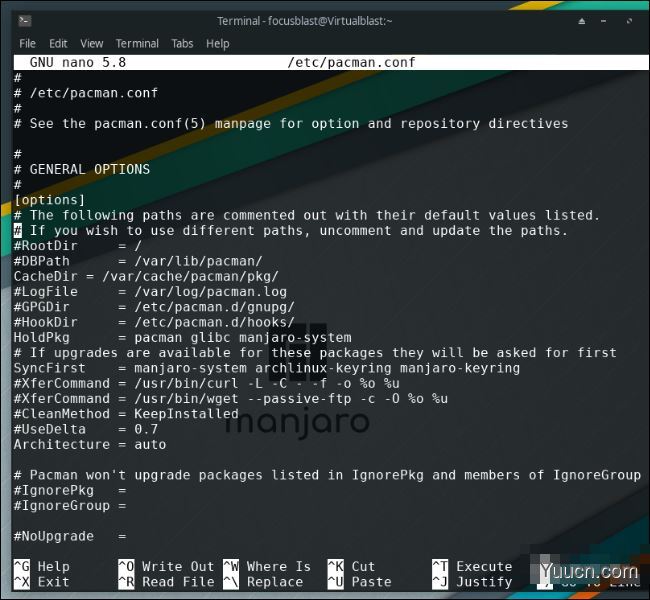Click the '#XferCommand = /usr/bin/curl' line

pos(206,384)
